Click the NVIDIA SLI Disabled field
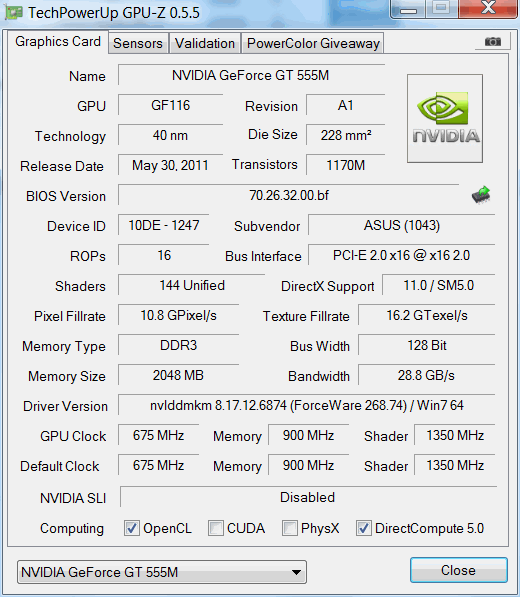 click(308, 497)
